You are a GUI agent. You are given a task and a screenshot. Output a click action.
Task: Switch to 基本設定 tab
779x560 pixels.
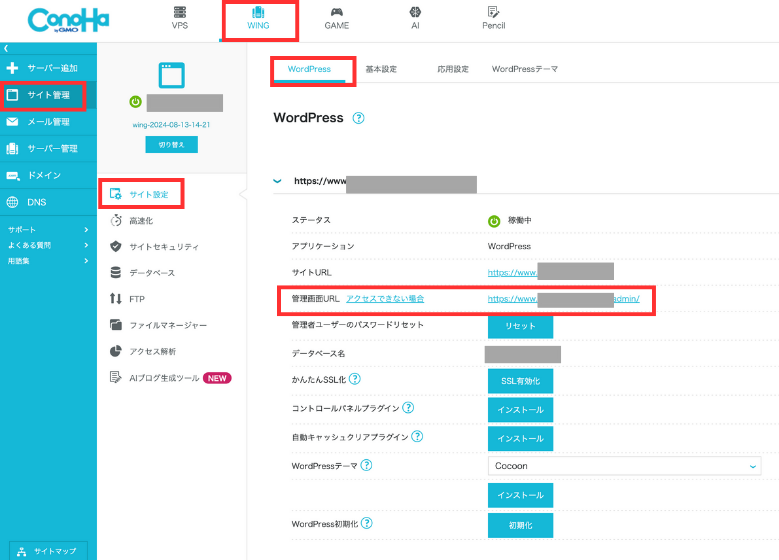(x=381, y=69)
